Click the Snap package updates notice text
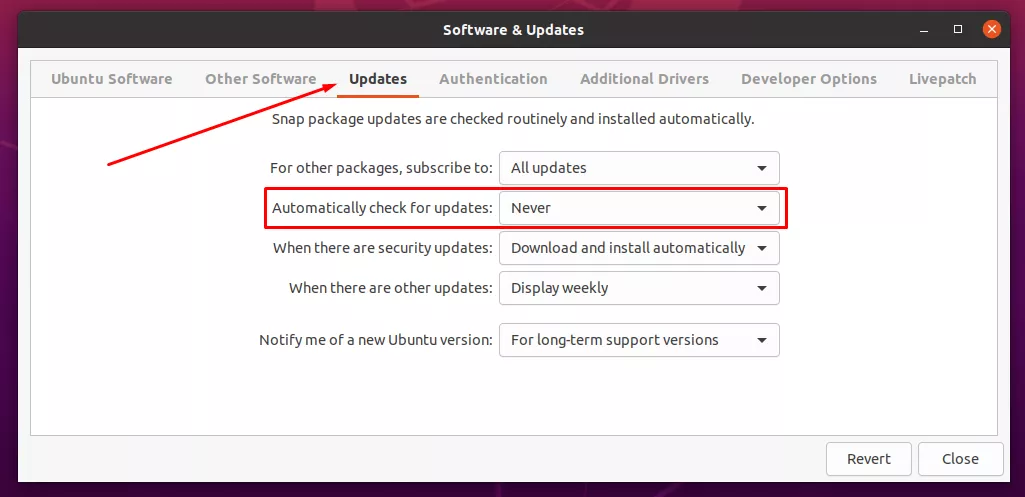Screen dimensions: 1025x497 click(x=513, y=120)
